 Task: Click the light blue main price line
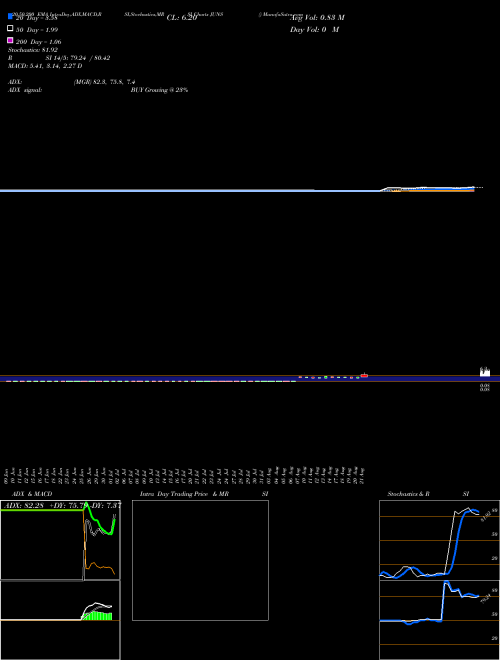pos(189,191)
